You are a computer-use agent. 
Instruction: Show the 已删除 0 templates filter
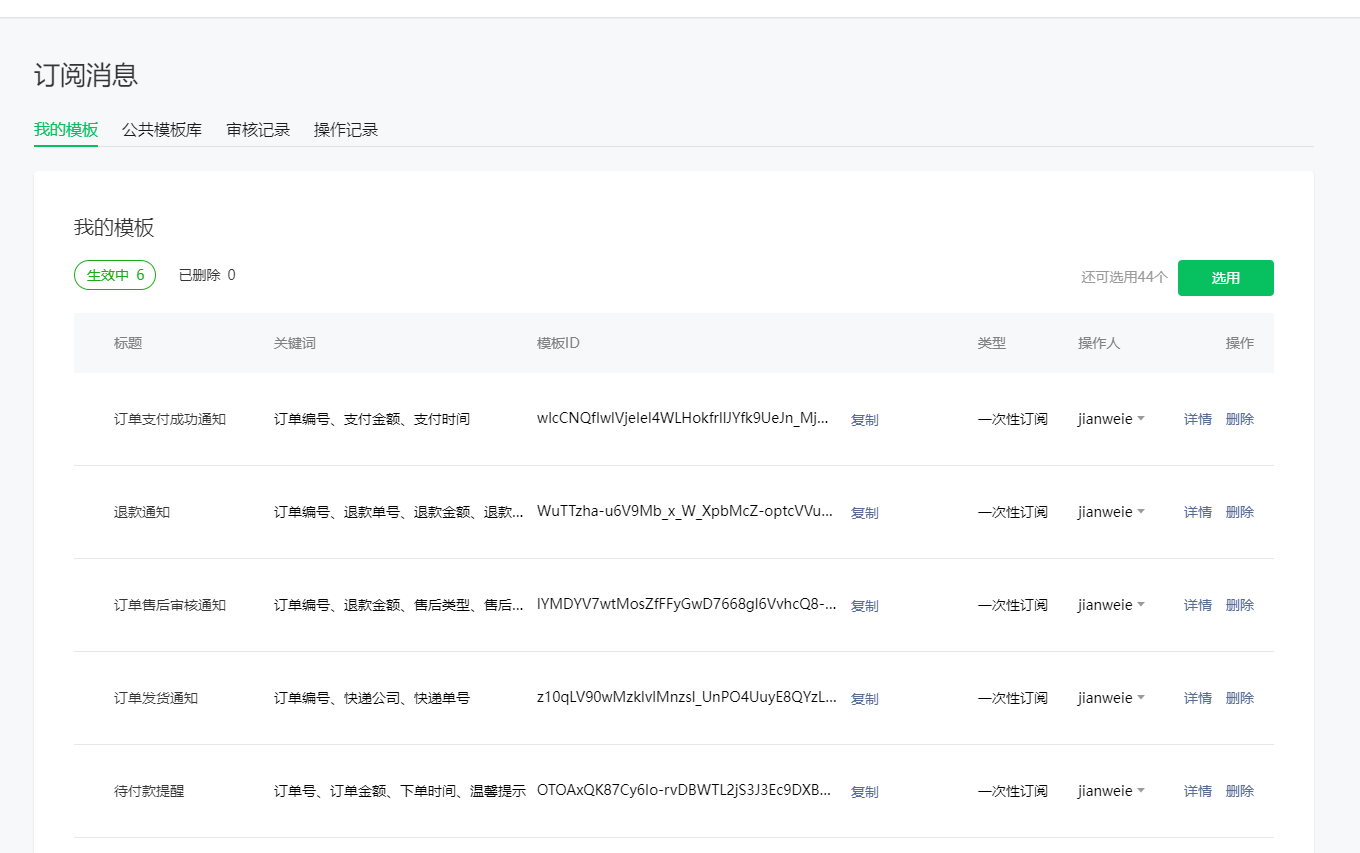[x=207, y=275]
